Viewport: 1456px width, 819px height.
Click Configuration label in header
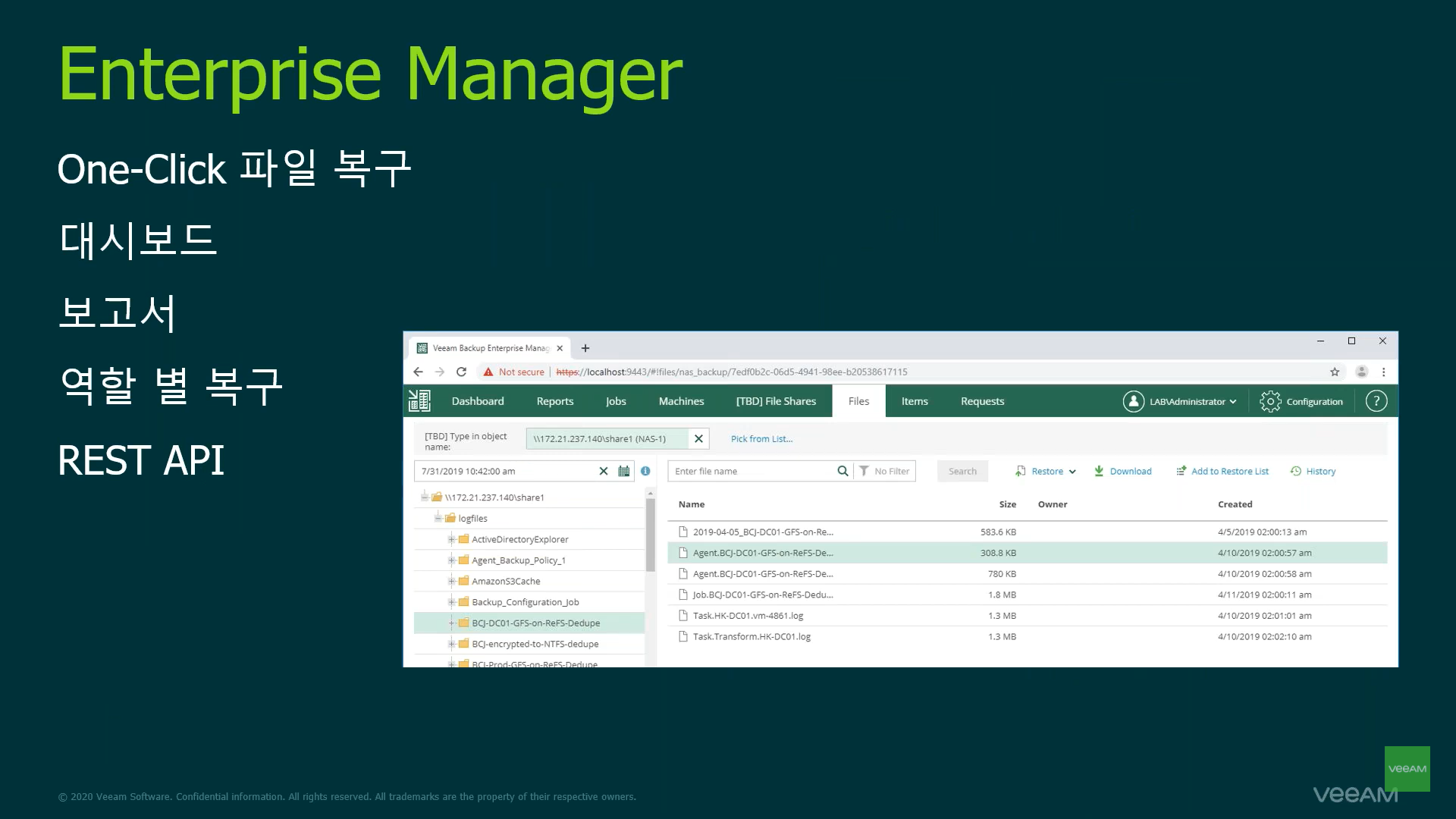(x=1314, y=401)
